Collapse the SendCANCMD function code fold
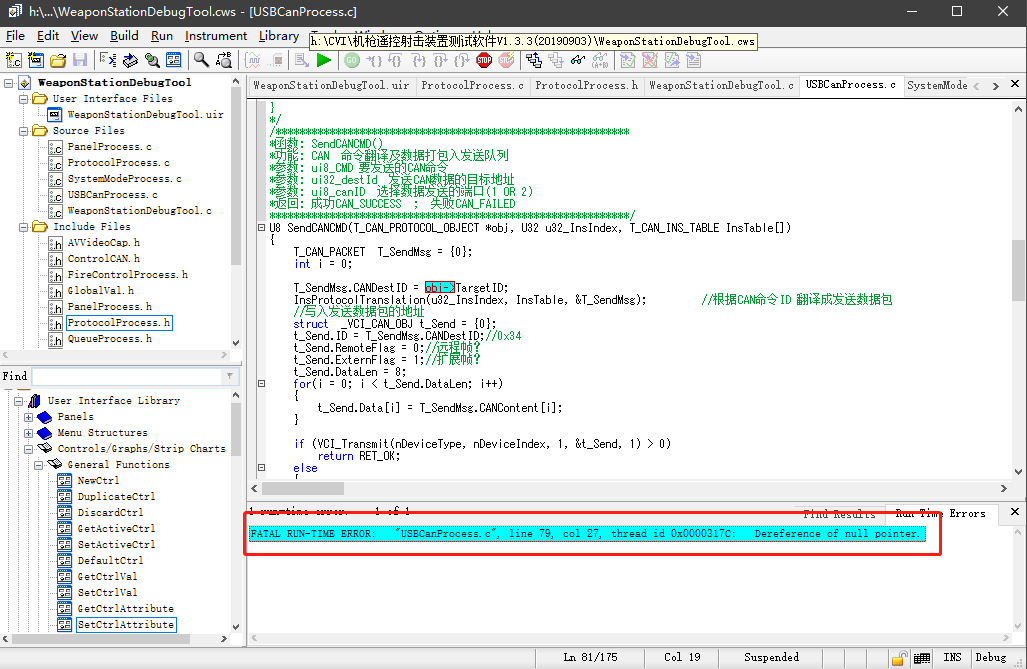The image size is (1027, 669). (x=261, y=227)
